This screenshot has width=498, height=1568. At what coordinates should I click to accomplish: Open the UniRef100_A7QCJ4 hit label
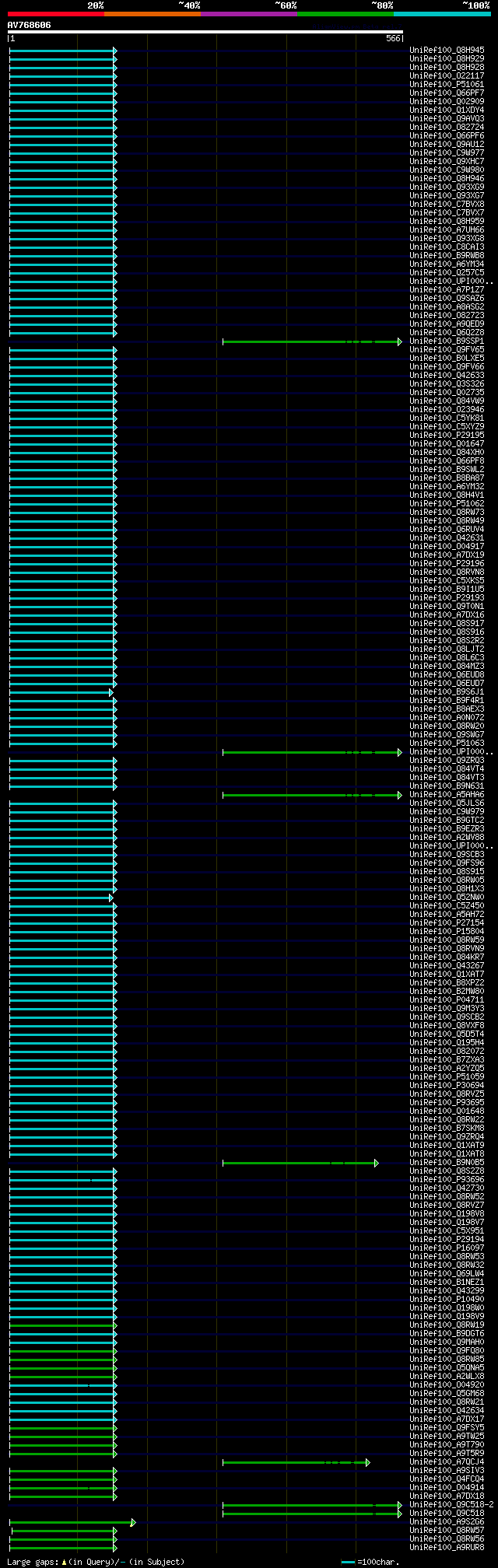(447, 1462)
